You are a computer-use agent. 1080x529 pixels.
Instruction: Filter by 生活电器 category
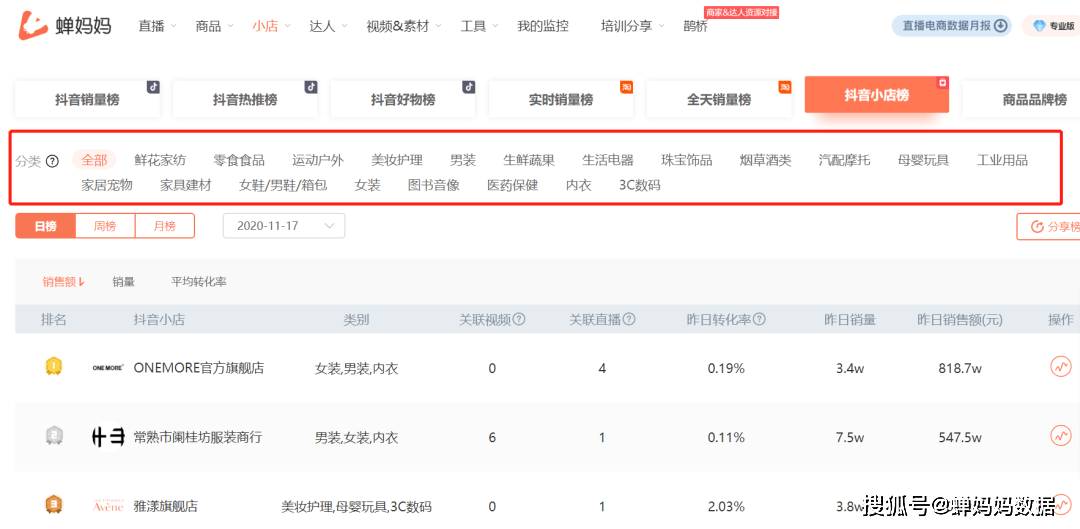click(x=608, y=160)
